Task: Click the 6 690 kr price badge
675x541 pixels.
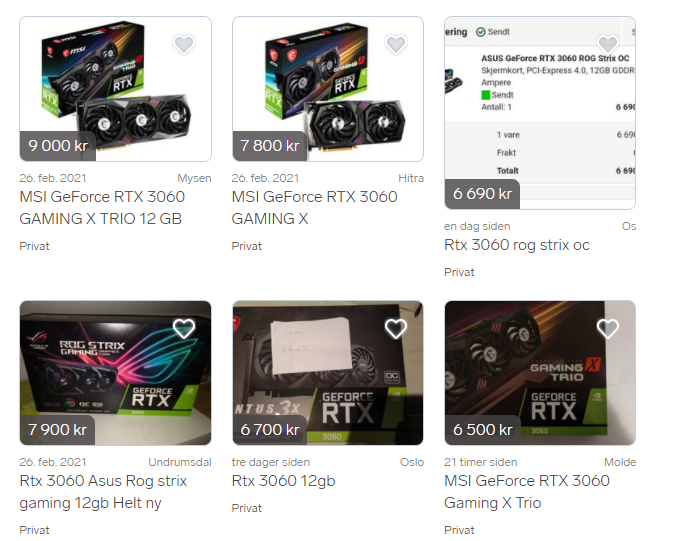Action: coord(482,194)
